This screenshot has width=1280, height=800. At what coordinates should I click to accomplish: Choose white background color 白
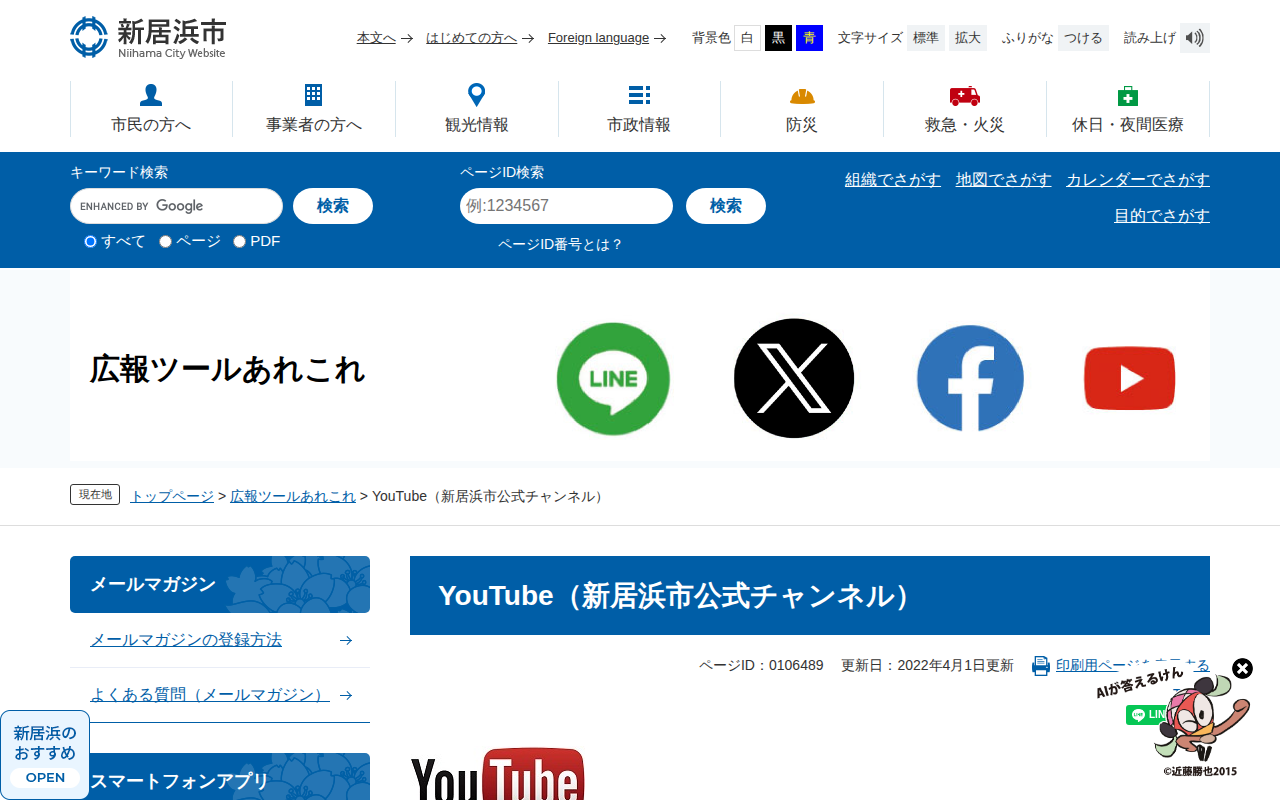click(747, 38)
